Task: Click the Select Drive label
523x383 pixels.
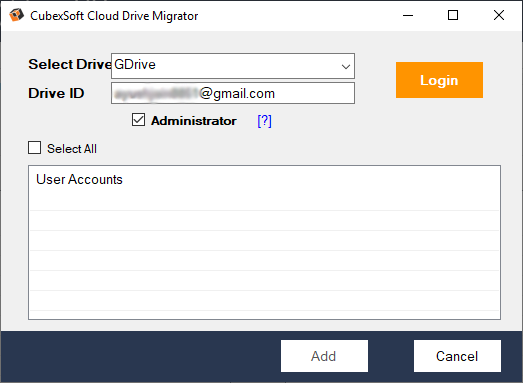Action: coord(70,64)
